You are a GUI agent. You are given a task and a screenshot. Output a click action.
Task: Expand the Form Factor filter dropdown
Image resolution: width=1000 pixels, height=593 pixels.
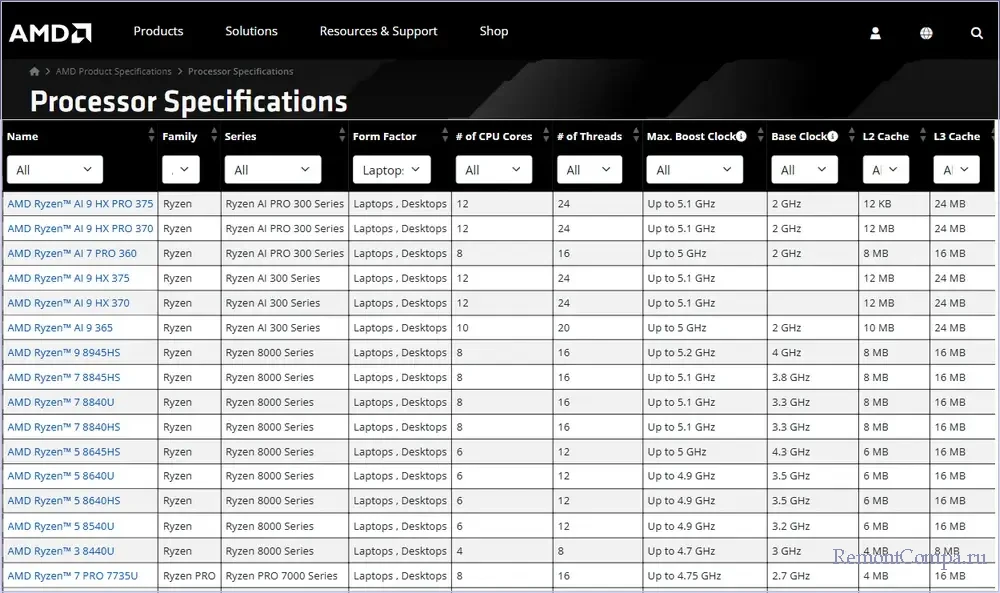(x=391, y=170)
